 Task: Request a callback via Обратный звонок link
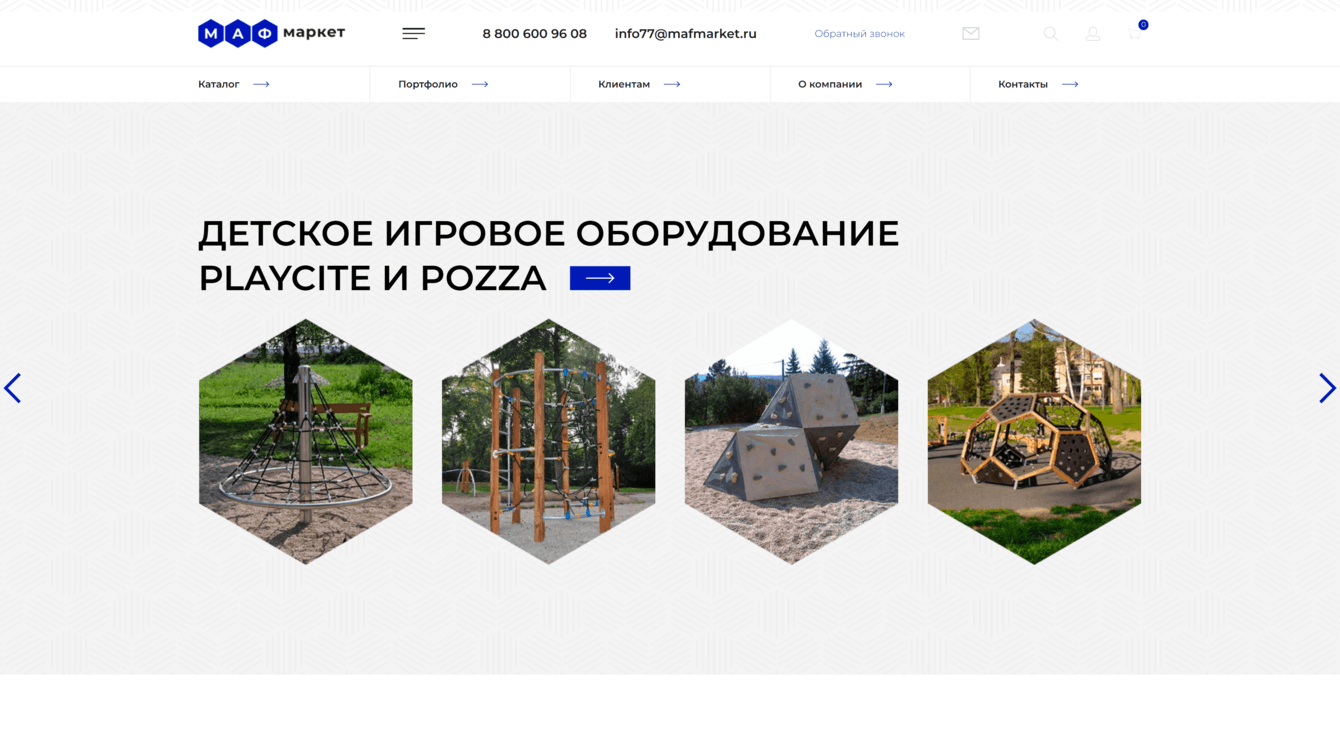click(x=859, y=33)
